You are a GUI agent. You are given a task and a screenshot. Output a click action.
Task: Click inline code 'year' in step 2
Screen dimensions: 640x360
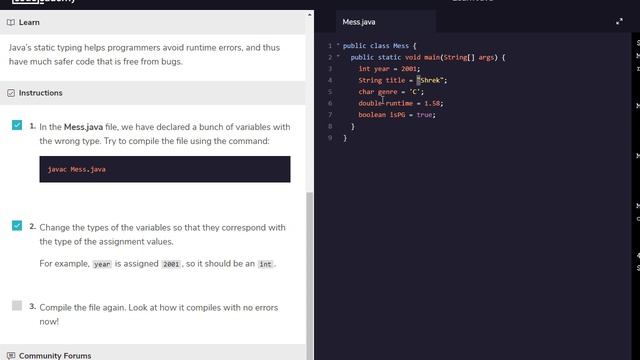(102, 264)
